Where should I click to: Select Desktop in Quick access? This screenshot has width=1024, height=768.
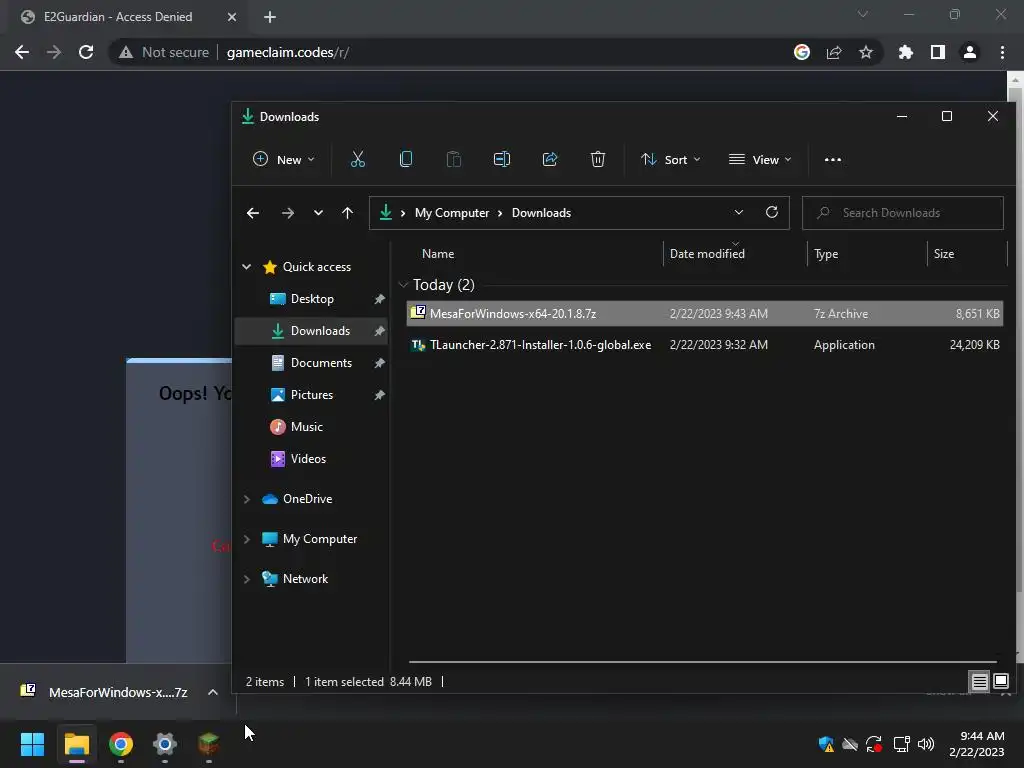click(x=312, y=299)
